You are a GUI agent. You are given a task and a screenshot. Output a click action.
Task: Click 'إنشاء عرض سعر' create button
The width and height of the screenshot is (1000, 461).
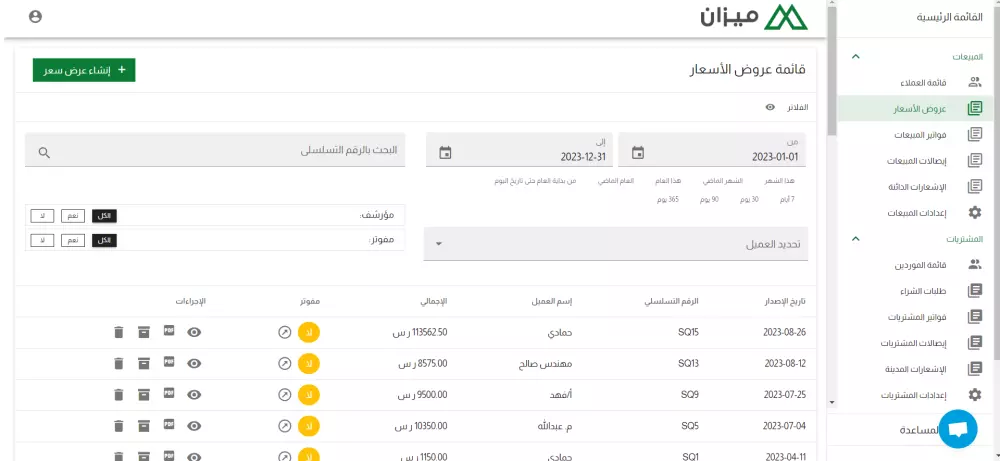tap(84, 70)
